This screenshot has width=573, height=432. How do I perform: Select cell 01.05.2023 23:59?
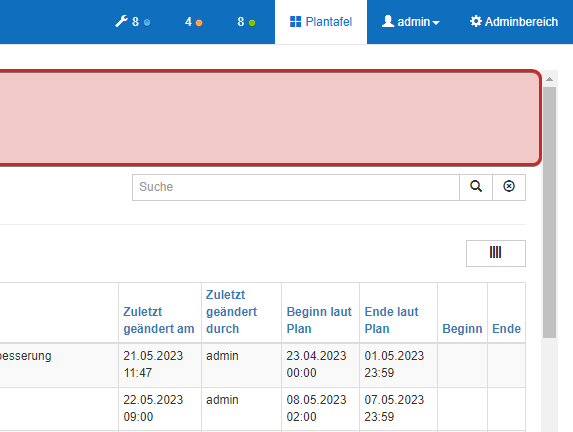pyautogui.click(x=398, y=365)
